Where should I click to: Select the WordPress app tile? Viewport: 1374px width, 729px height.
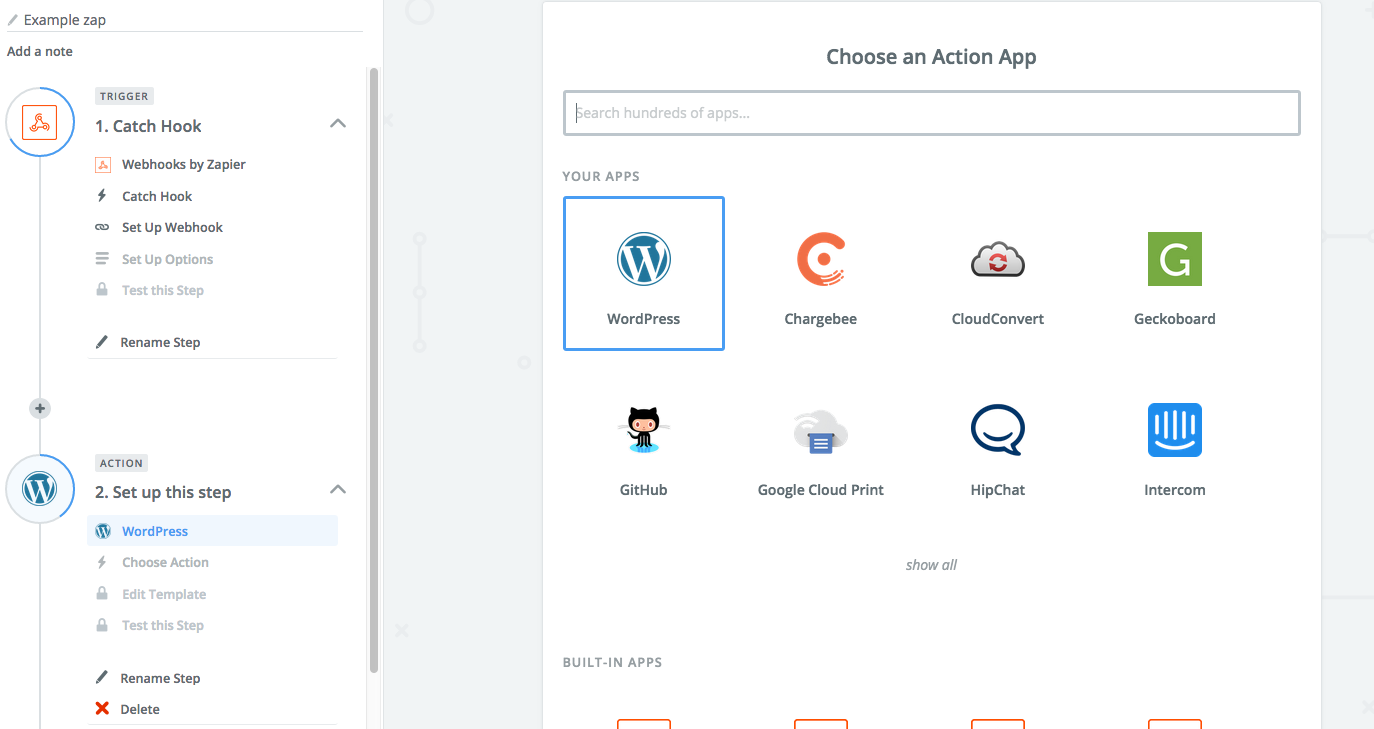pos(644,273)
